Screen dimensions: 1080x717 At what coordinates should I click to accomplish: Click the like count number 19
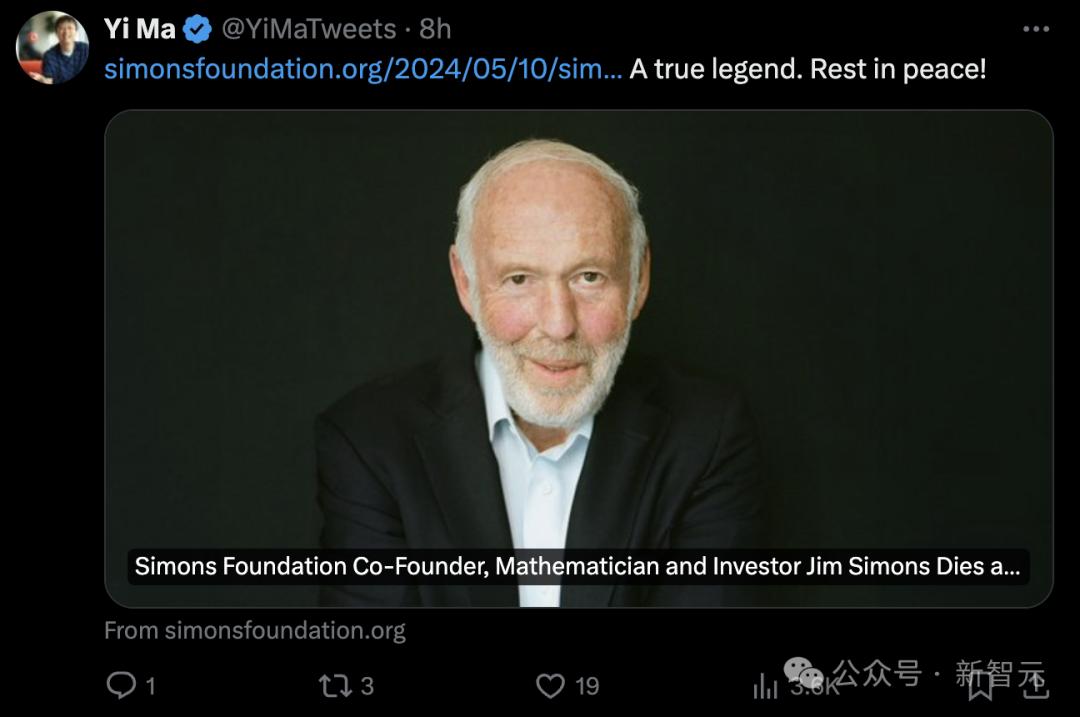587,685
